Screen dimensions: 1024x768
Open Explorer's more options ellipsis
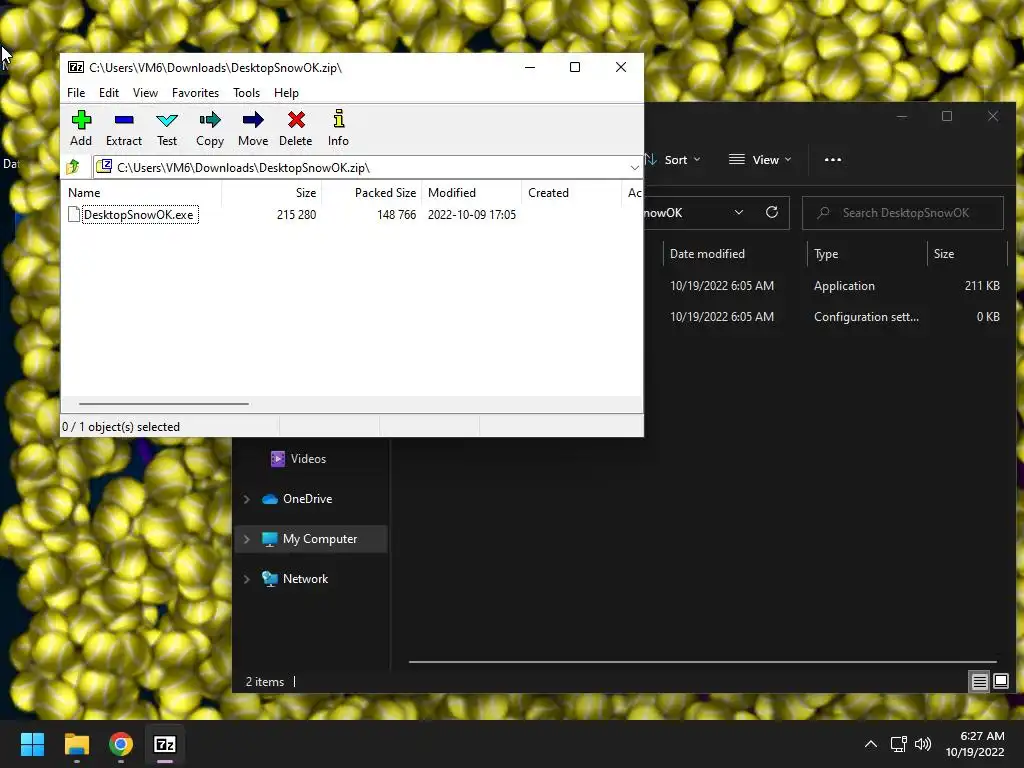tap(833, 159)
